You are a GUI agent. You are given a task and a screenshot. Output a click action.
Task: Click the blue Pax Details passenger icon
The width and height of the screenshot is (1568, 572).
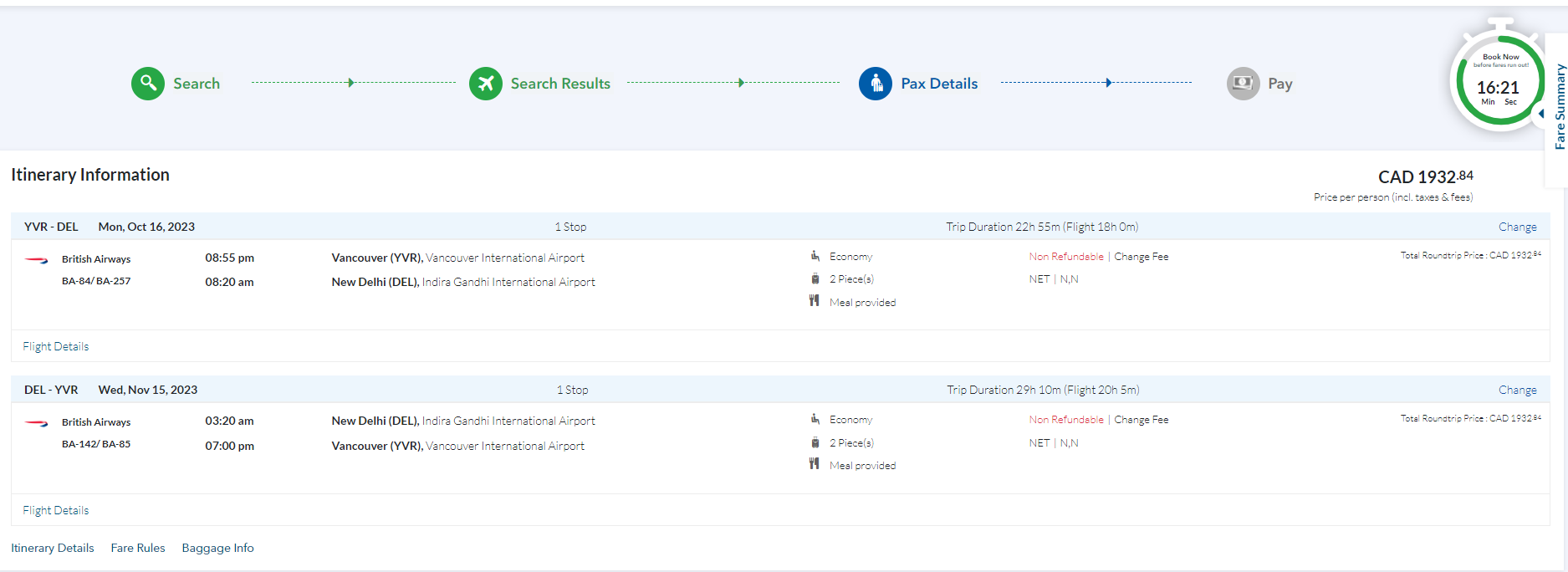point(875,84)
